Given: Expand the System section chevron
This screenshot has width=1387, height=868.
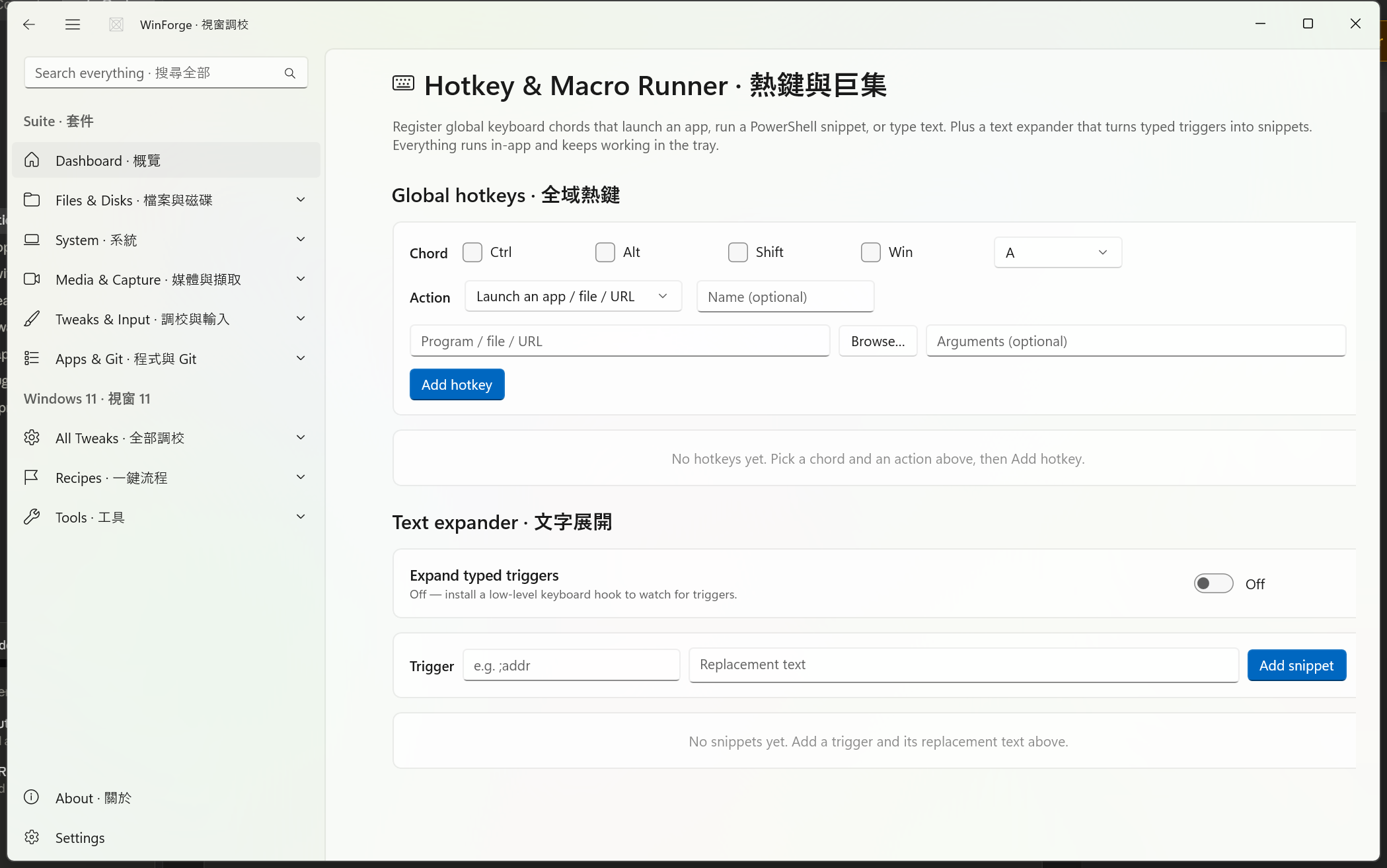Looking at the screenshot, I should pyautogui.click(x=301, y=239).
